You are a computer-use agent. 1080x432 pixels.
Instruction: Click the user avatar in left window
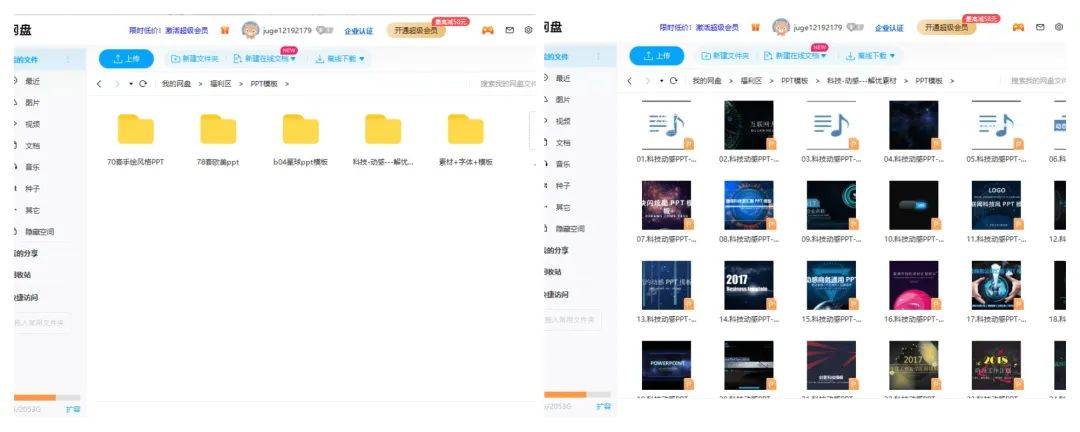(249, 30)
